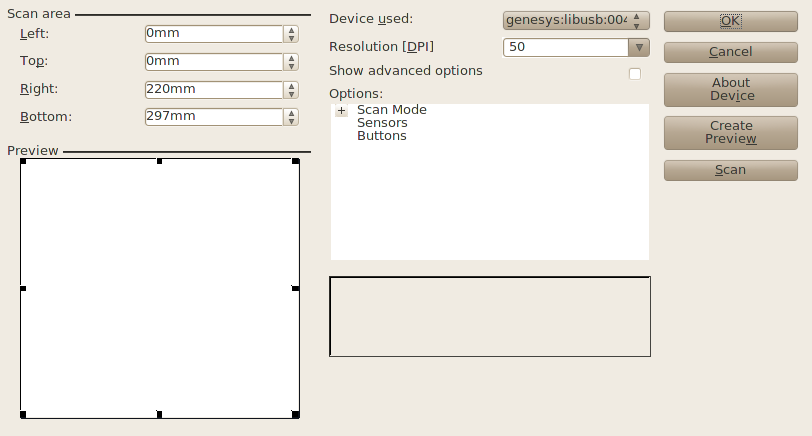
Task: Start scanning with the Scan button
Action: pos(731,170)
